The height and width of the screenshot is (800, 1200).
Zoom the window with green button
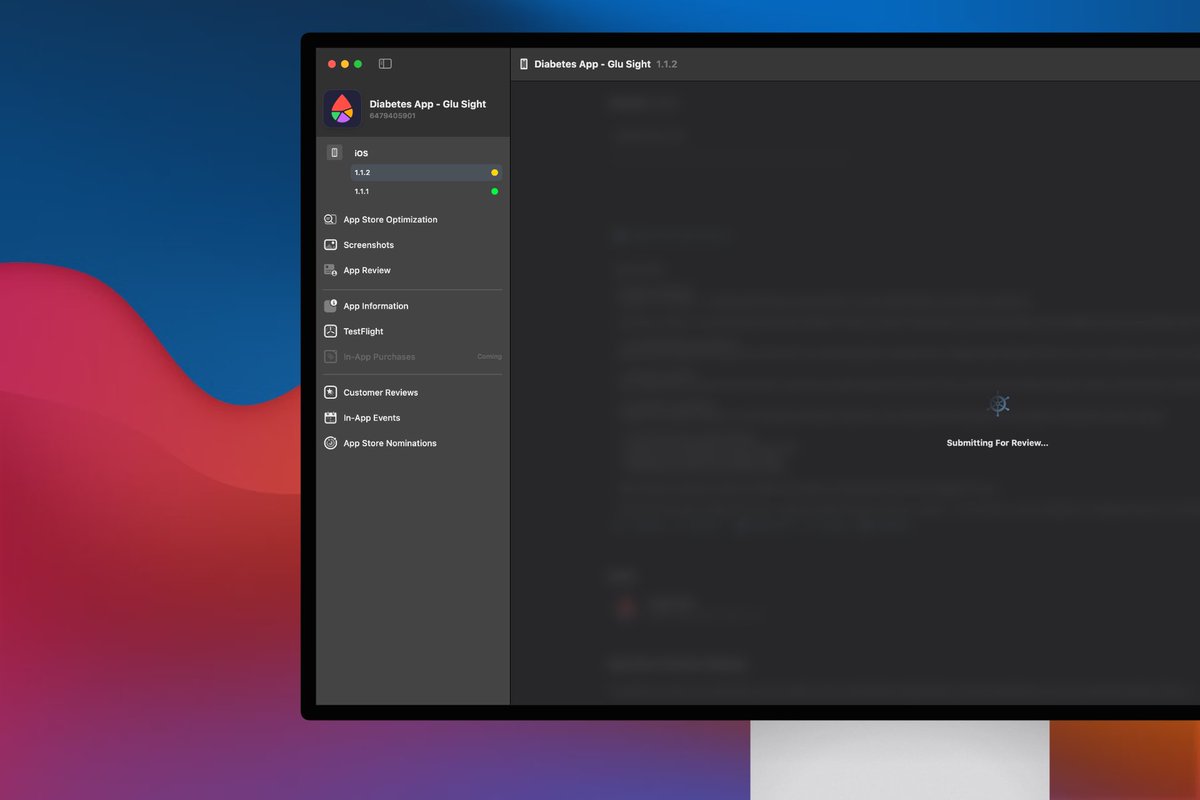[x=358, y=64]
